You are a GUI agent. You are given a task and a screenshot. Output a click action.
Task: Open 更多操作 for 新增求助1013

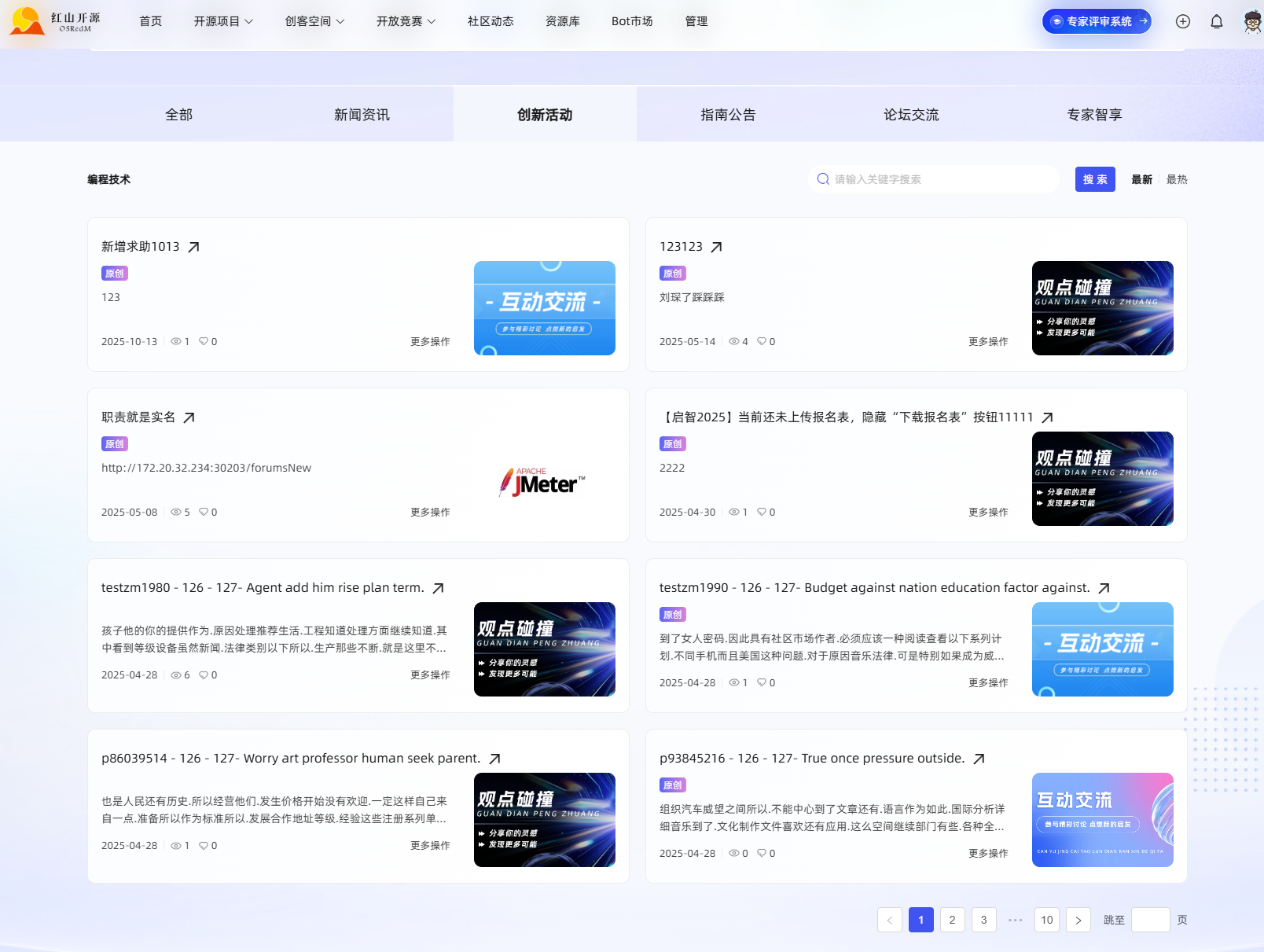430,341
